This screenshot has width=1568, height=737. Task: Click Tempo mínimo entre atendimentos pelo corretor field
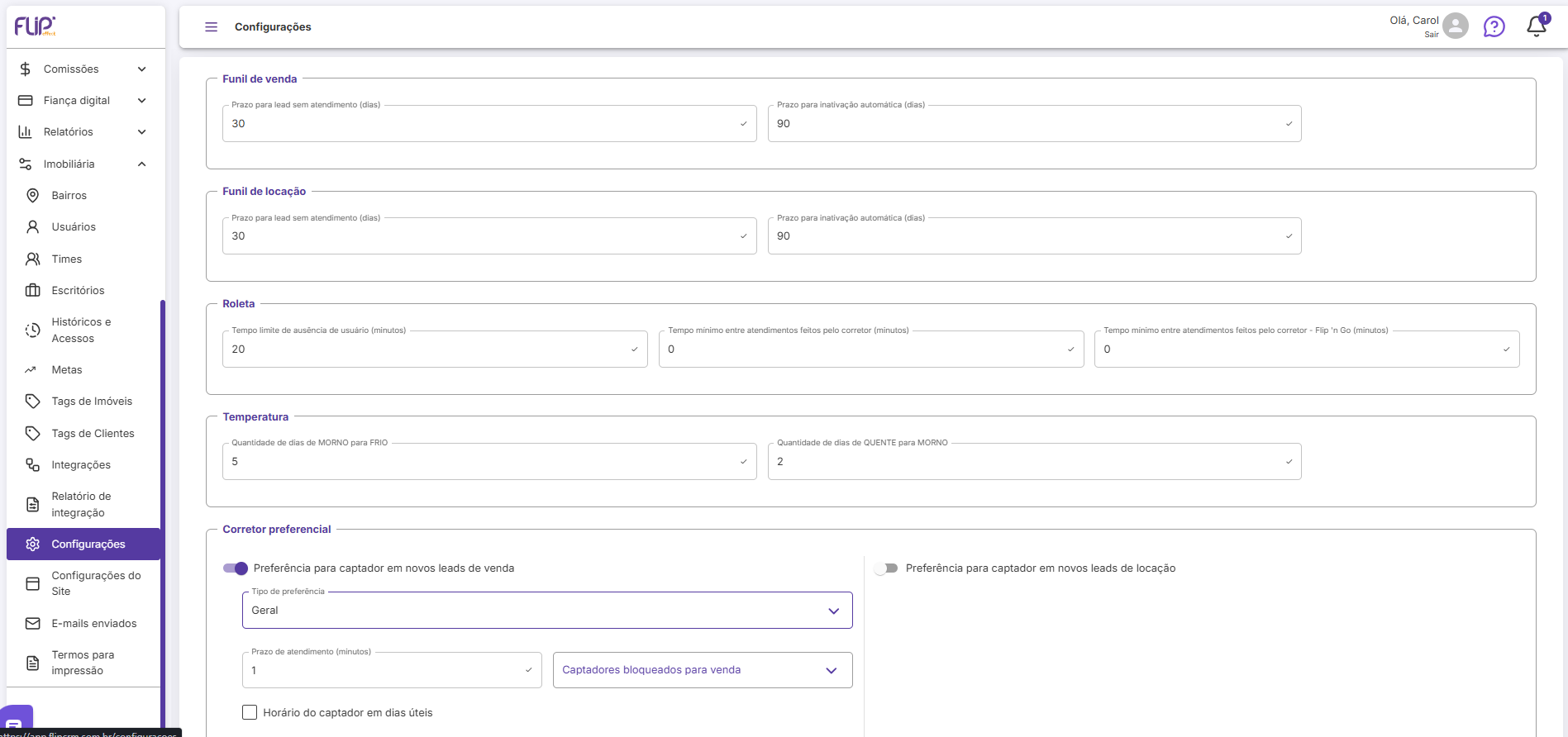[x=871, y=349]
